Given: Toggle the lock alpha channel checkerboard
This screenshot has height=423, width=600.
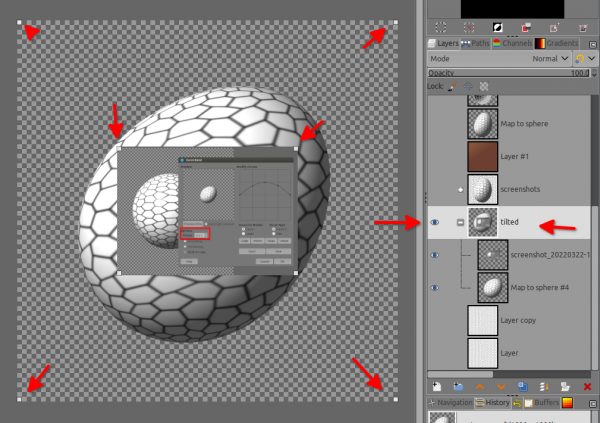Looking at the screenshot, I should tap(484, 86).
